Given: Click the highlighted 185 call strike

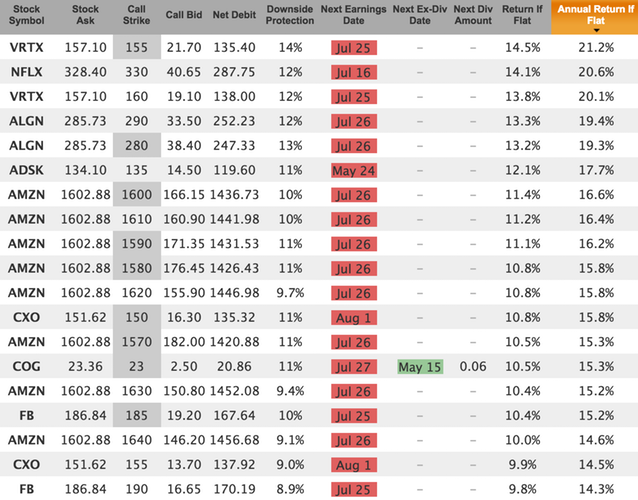Looking at the screenshot, I should (137, 415).
